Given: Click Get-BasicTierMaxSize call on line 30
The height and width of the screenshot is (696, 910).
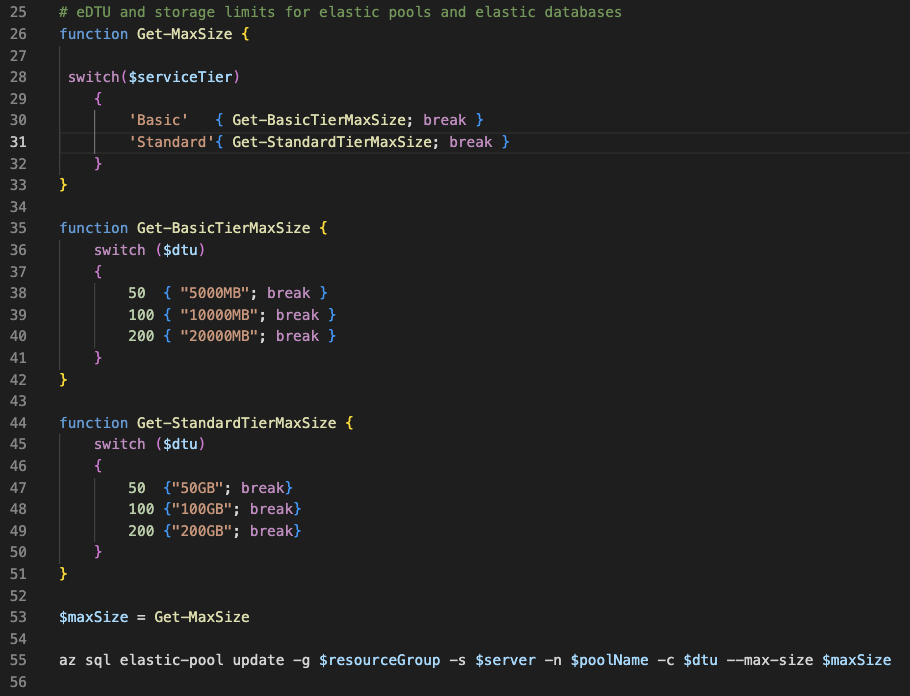Looking at the screenshot, I should click(319, 120).
